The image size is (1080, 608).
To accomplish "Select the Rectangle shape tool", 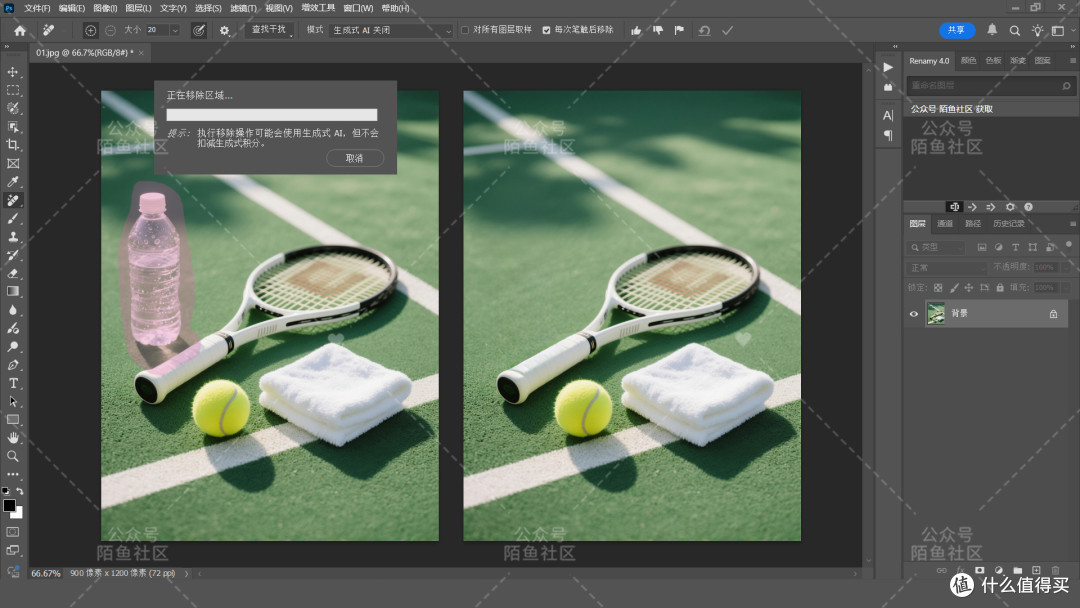I will tap(12, 419).
